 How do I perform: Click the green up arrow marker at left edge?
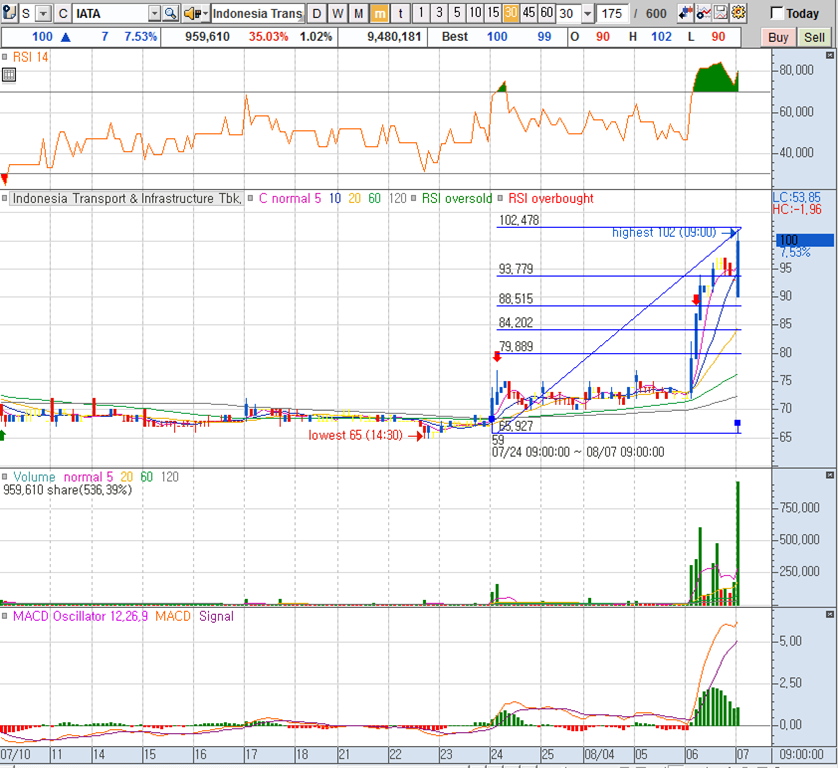[2, 435]
